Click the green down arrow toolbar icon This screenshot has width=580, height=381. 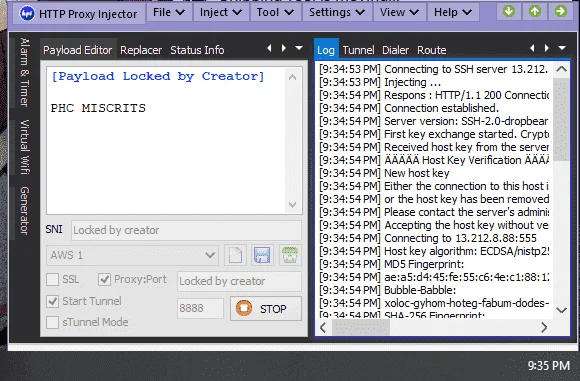coord(509,11)
